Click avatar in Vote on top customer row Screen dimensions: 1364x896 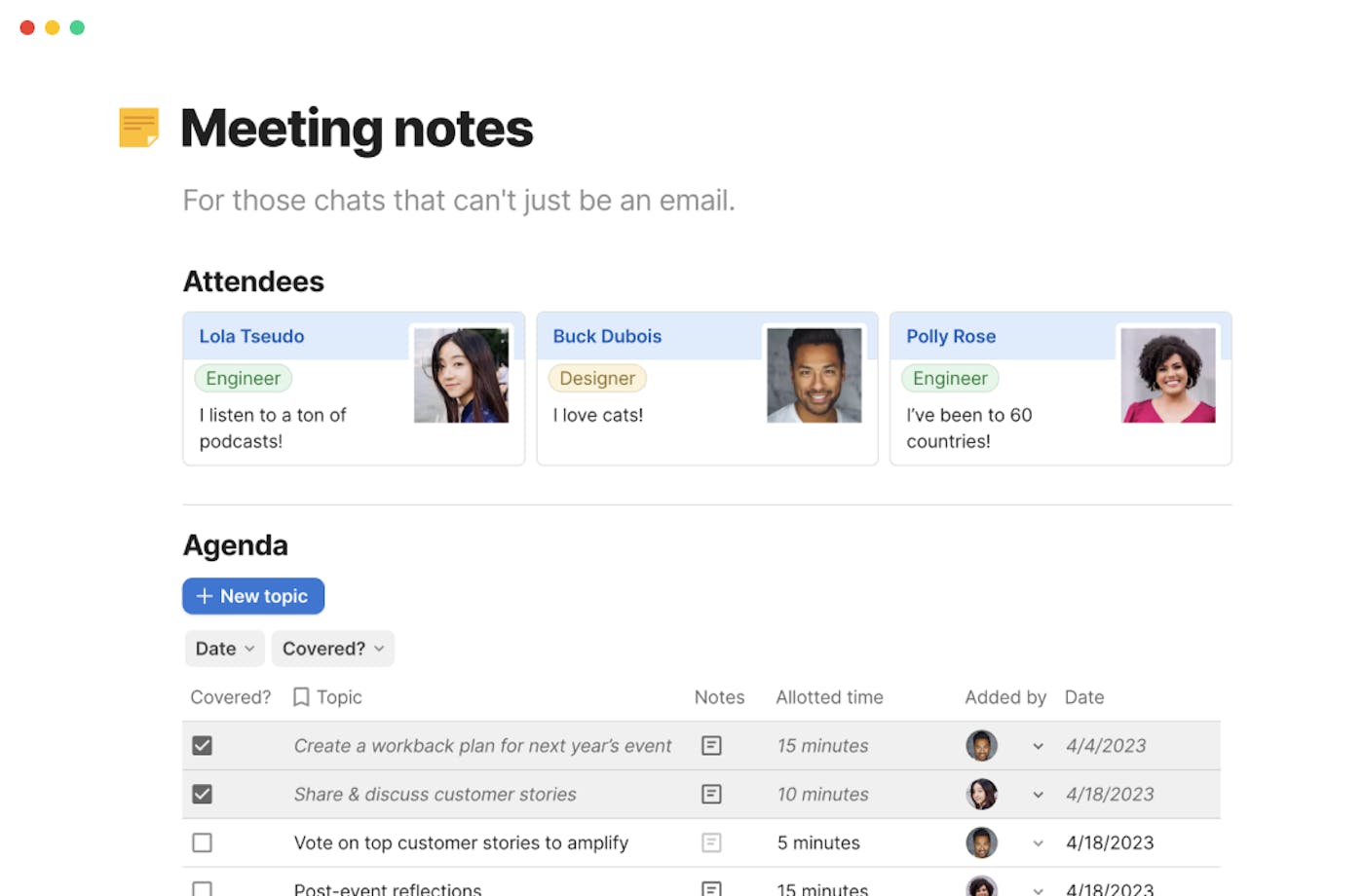pyautogui.click(x=981, y=843)
